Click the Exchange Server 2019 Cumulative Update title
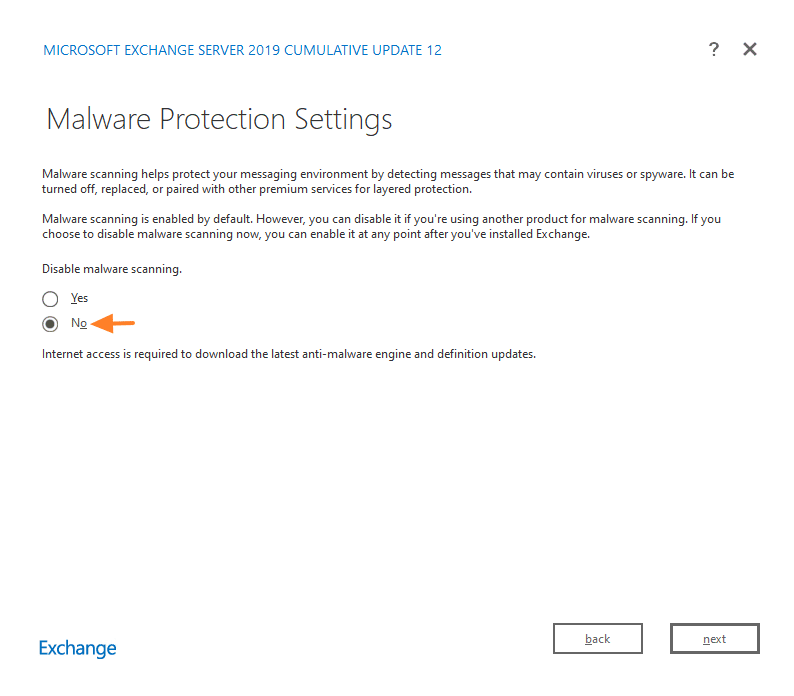Viewport: 794px width, 696px height. click(x=242, y=50)
